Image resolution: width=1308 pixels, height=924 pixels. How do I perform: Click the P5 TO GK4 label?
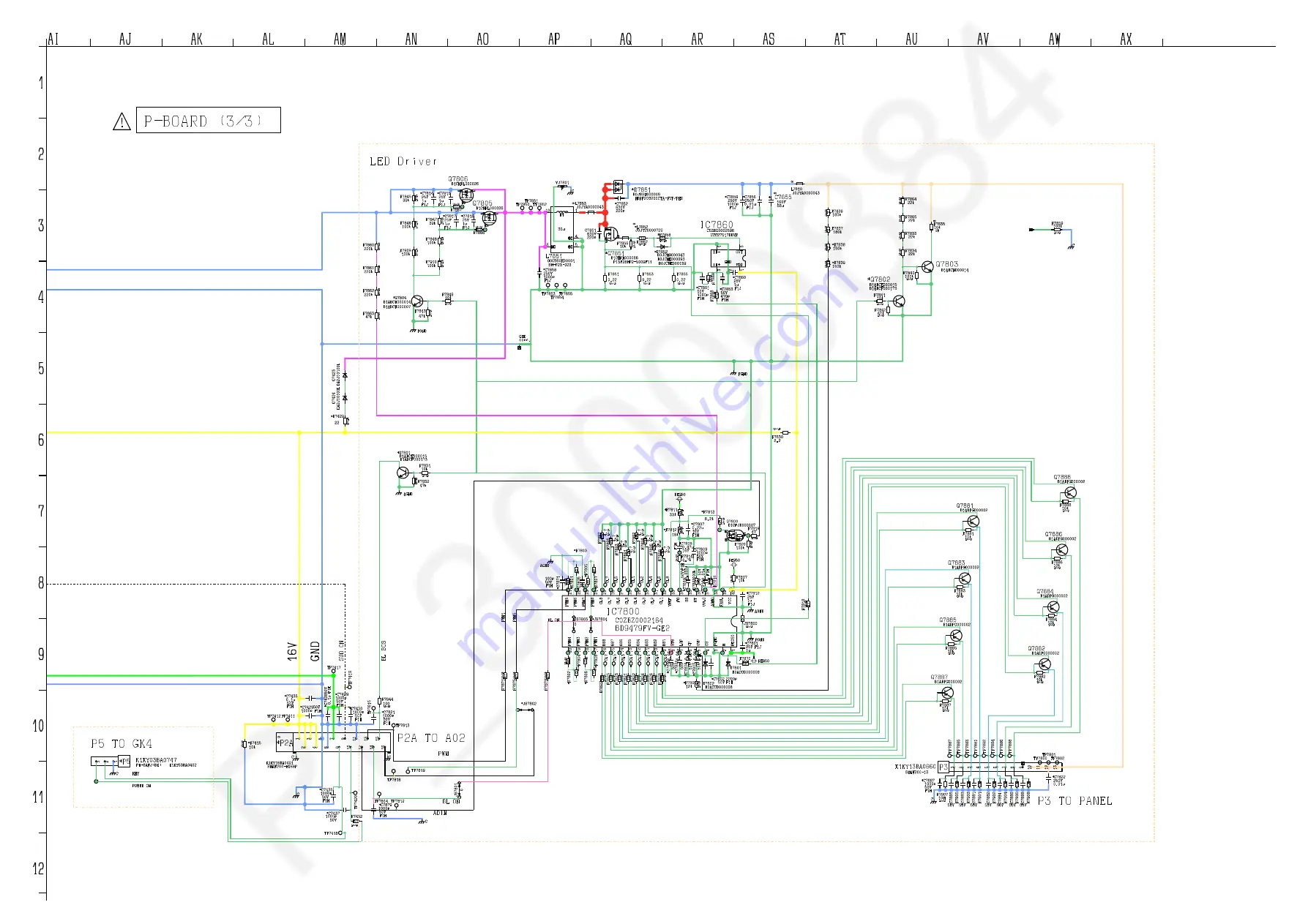pyautogui.click(x=122, y=743)
